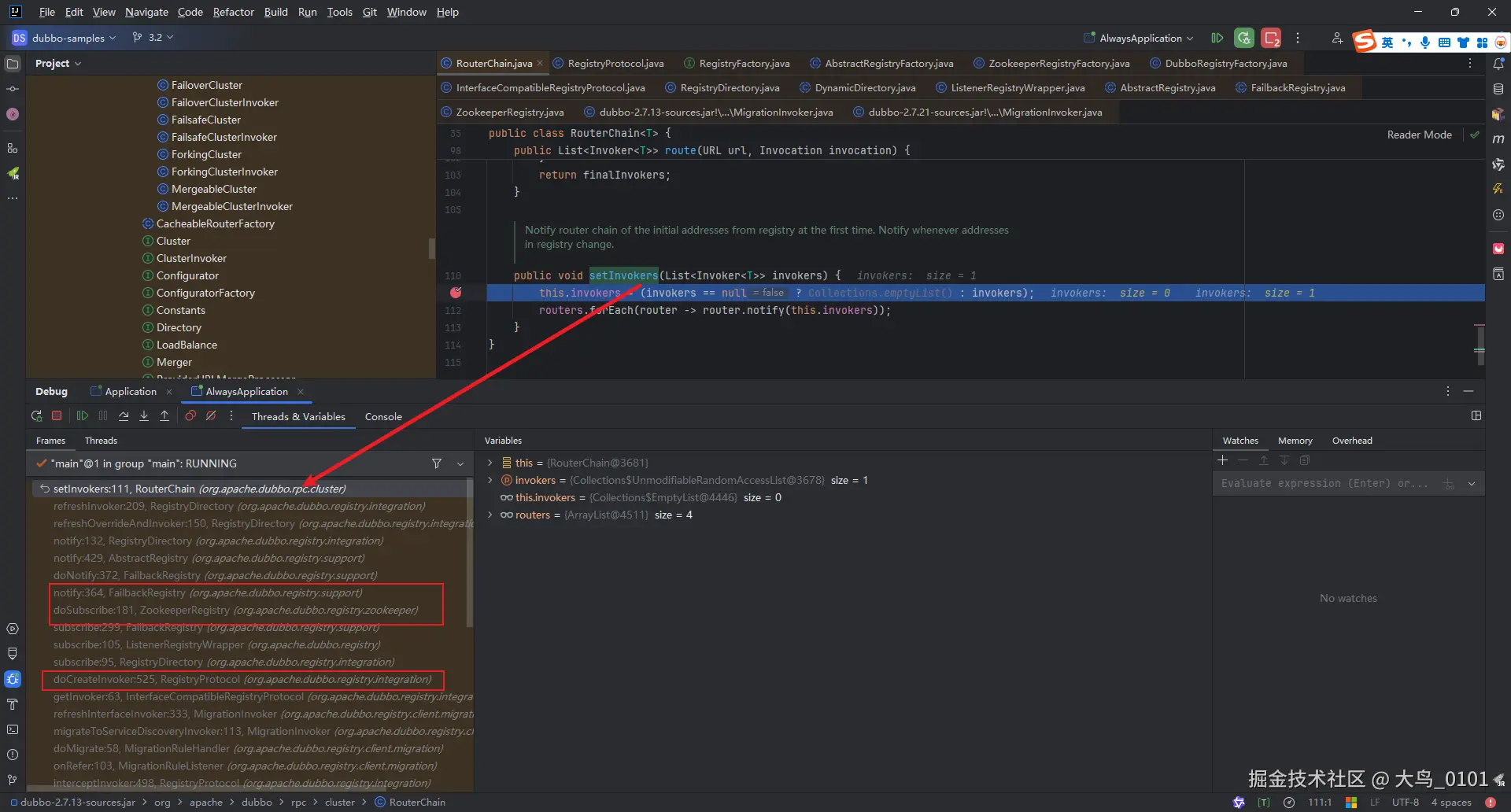Click UTF-8 encoding in status bar
This screenshot has width=1511, height=812.
[1406, 803]
